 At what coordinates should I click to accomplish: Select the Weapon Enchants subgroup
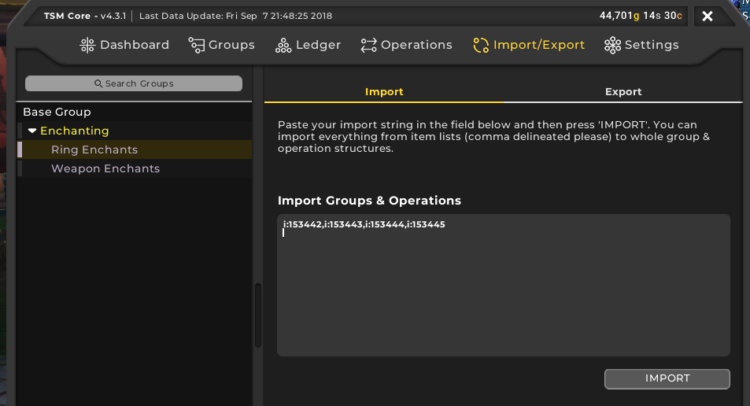pyautogui.click(x=134, y=168)
